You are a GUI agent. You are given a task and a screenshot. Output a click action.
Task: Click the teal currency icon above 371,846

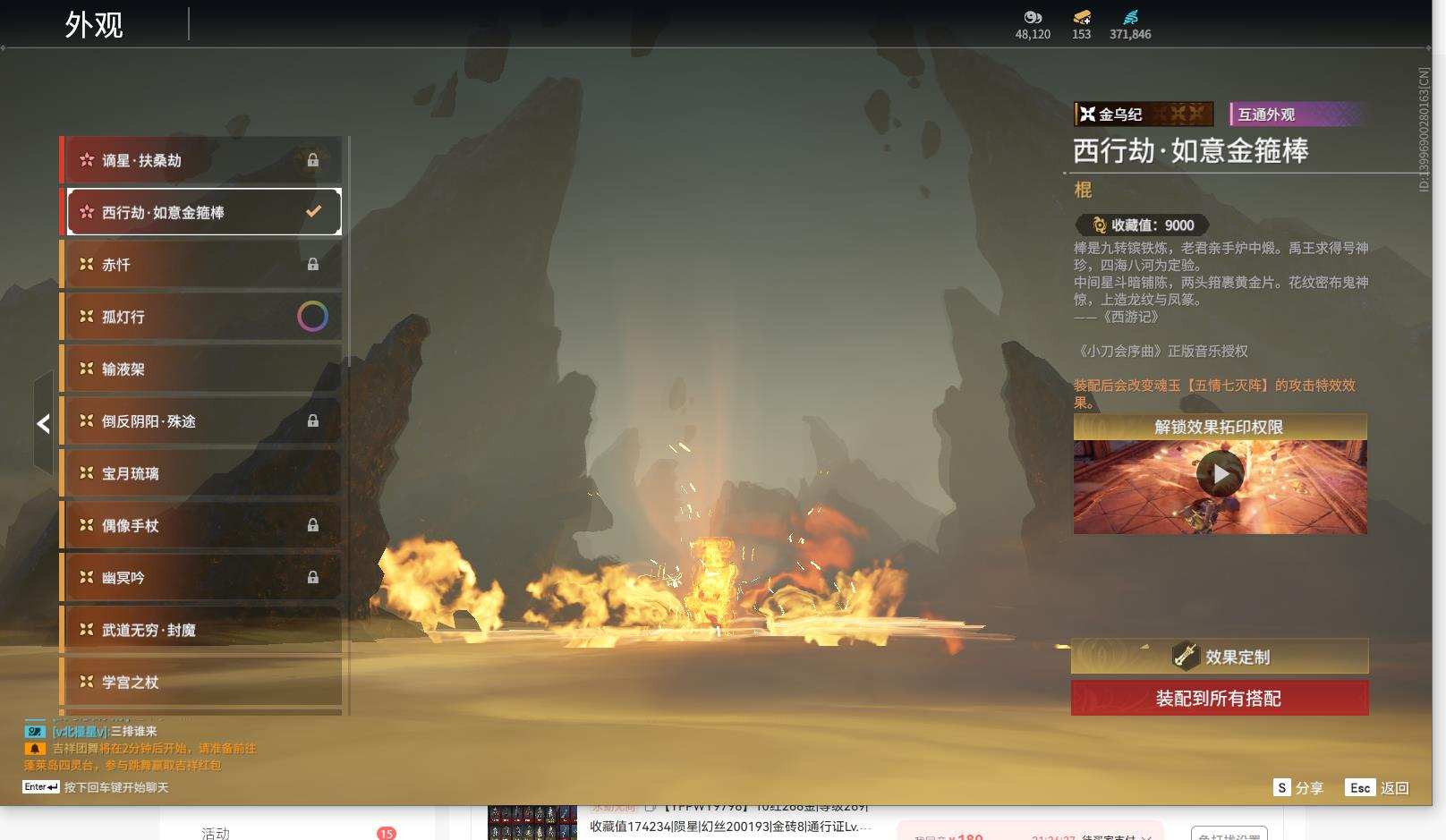click(x=1130, y=17)
